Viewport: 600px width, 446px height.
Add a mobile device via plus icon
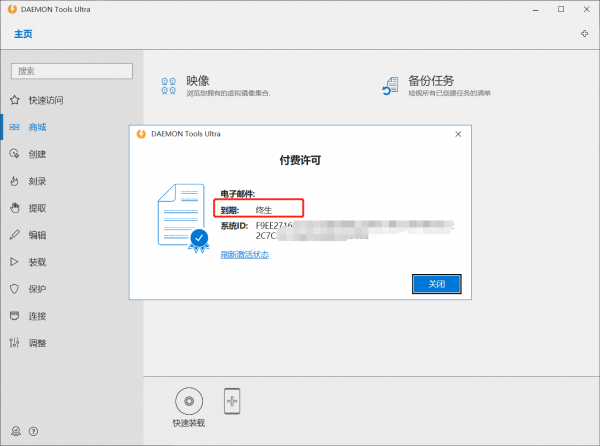pyautogui.click(x=232, y=401)
